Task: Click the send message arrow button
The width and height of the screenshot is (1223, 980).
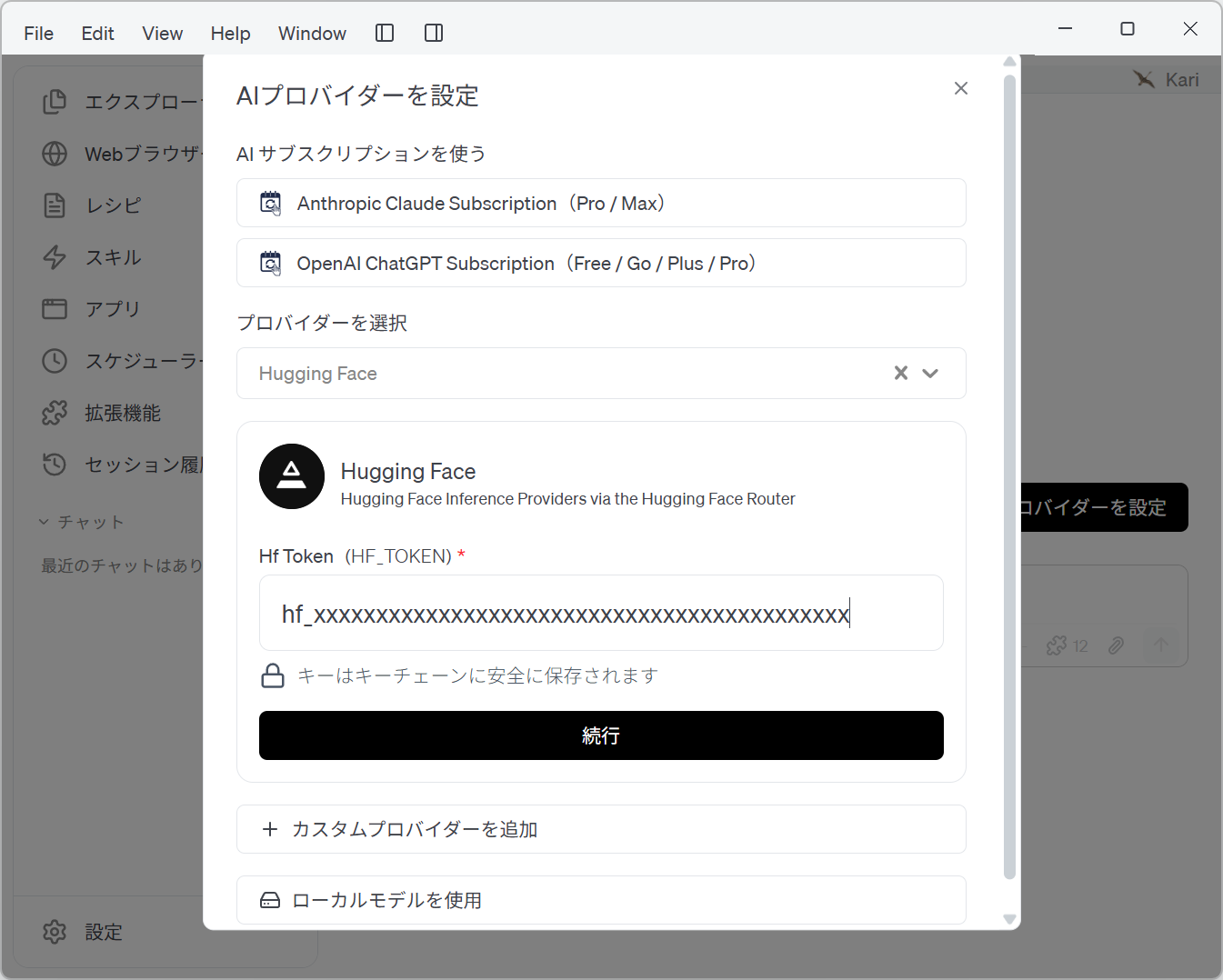Action: pyautogui.click(x=1161, y=645)
